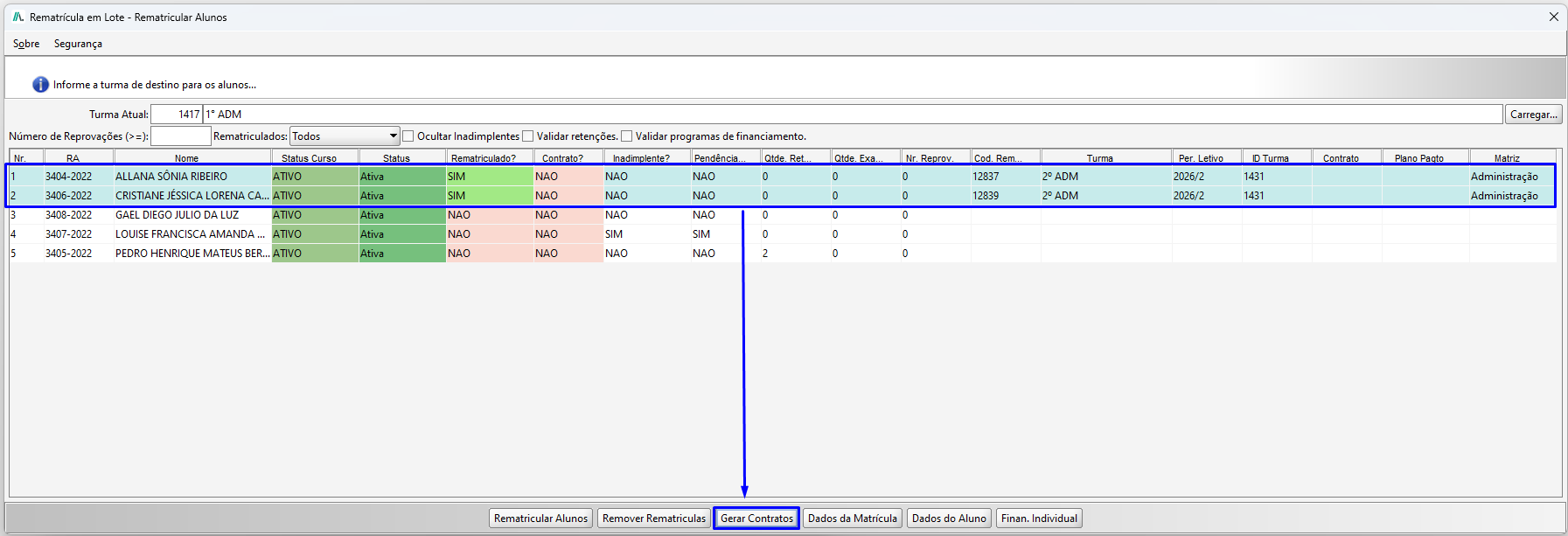Screen dimensions: 1568x536
Task: Click Remover Rematrículas button
Action: (653, 519)
